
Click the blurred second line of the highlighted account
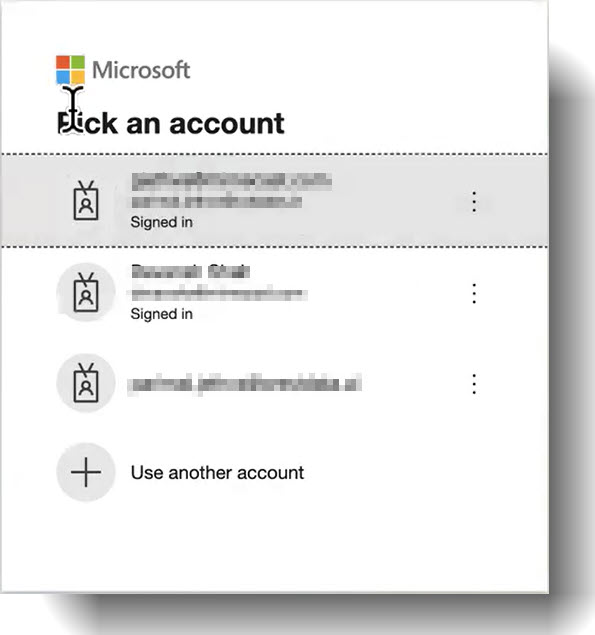pyautogui.click(x=217, y=201)
